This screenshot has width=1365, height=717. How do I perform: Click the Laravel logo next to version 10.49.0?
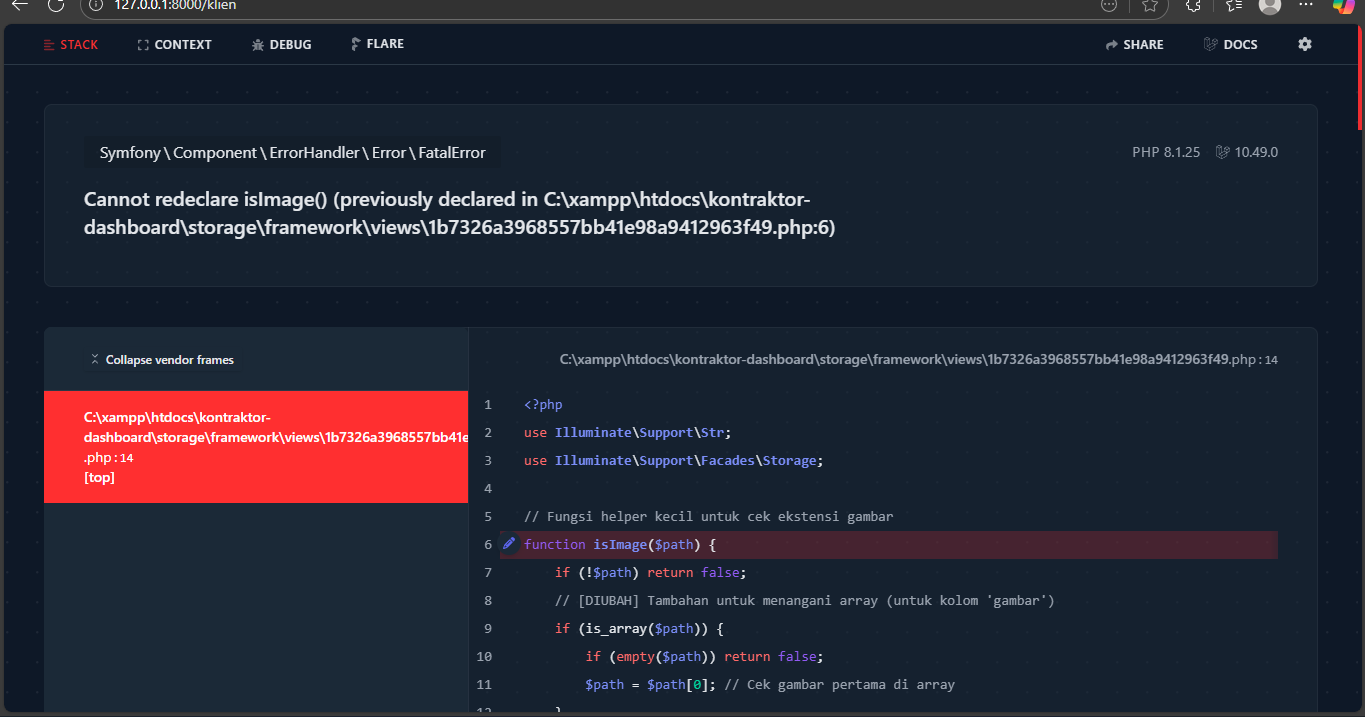[x=1221, y=153]
